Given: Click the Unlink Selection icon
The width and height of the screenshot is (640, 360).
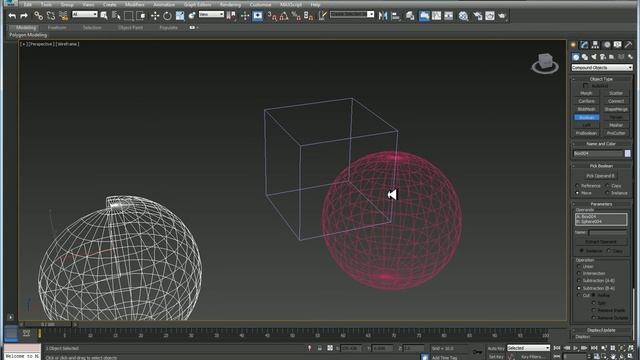Looking at the screenshot, I should [x=51, y=16].
